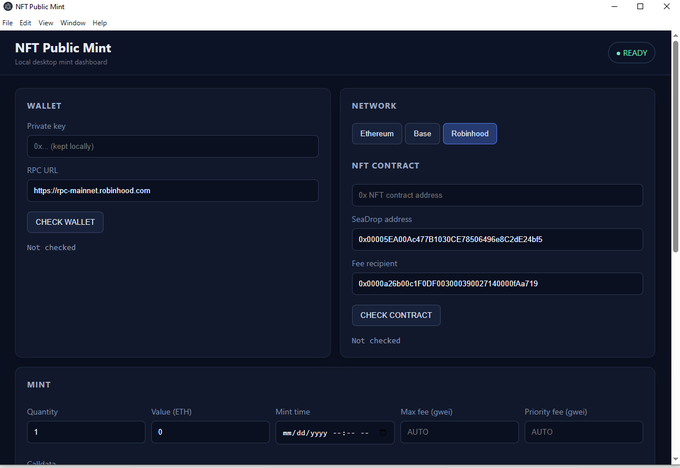Click the SeaDrop address field
680x468 pixels.
(497, 239)
